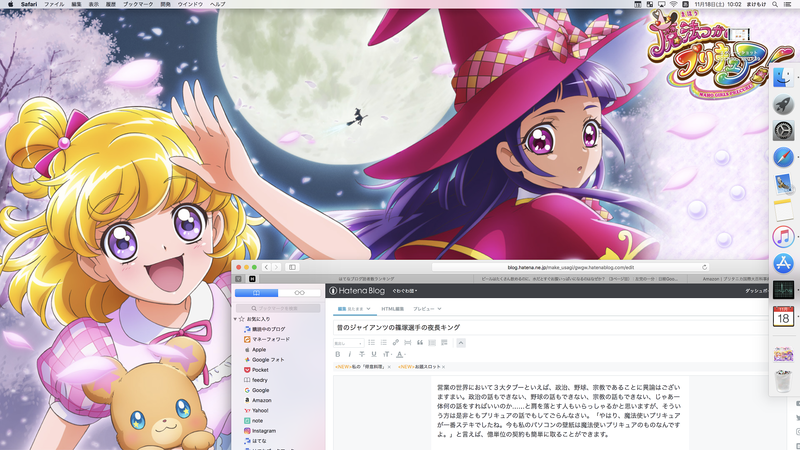This screenshot has width=800, height=450.
Task: Open Finder from the Dock
Action: (x=783, y=78)
